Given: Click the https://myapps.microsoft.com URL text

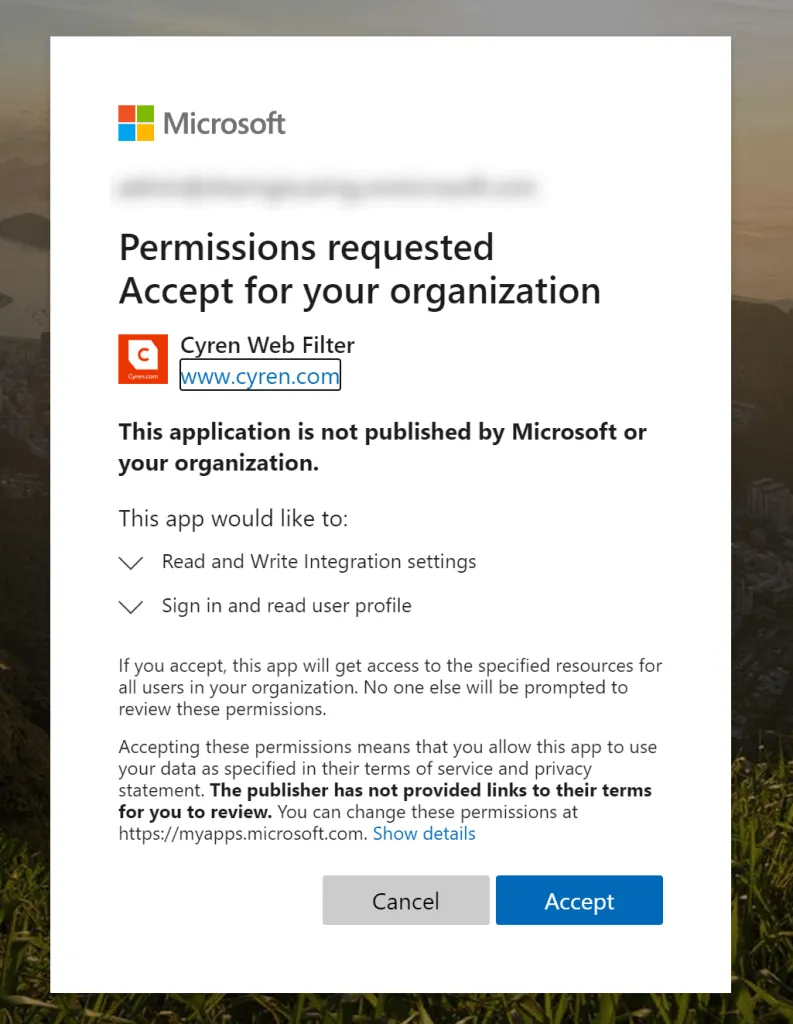Looking at the screenshot, I should tap(243, 834).
